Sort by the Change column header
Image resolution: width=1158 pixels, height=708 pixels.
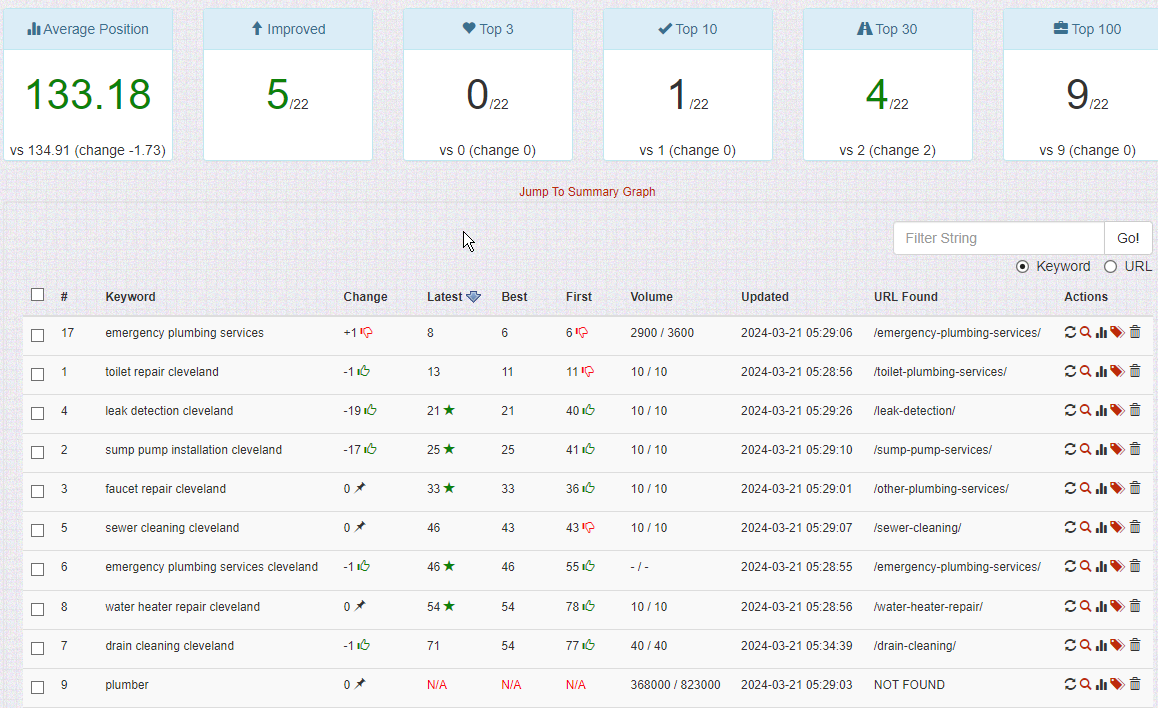pos(365,297)
